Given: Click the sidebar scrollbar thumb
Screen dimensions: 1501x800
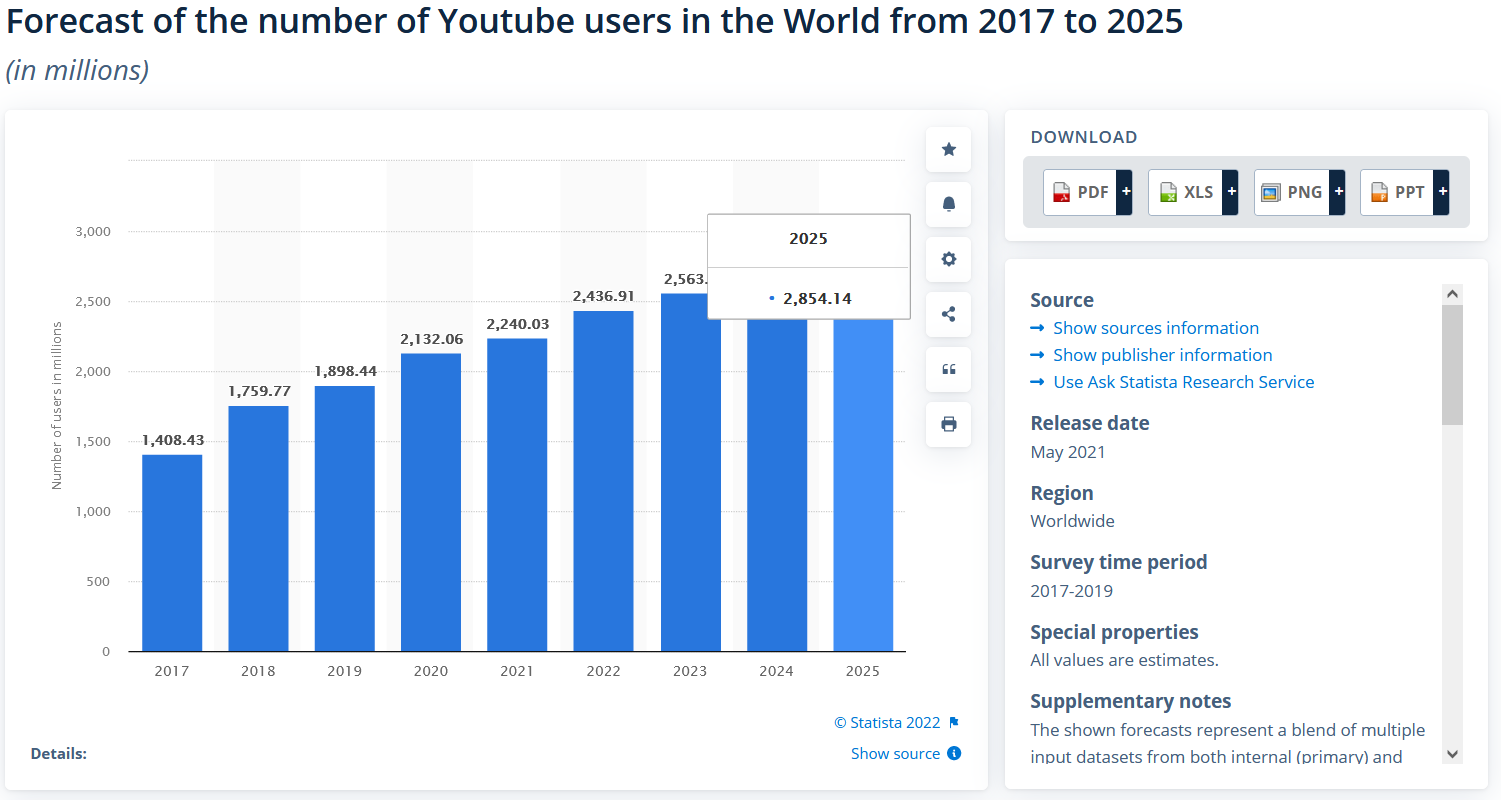Looking at the screenshot, I should tap(1453, 365).
